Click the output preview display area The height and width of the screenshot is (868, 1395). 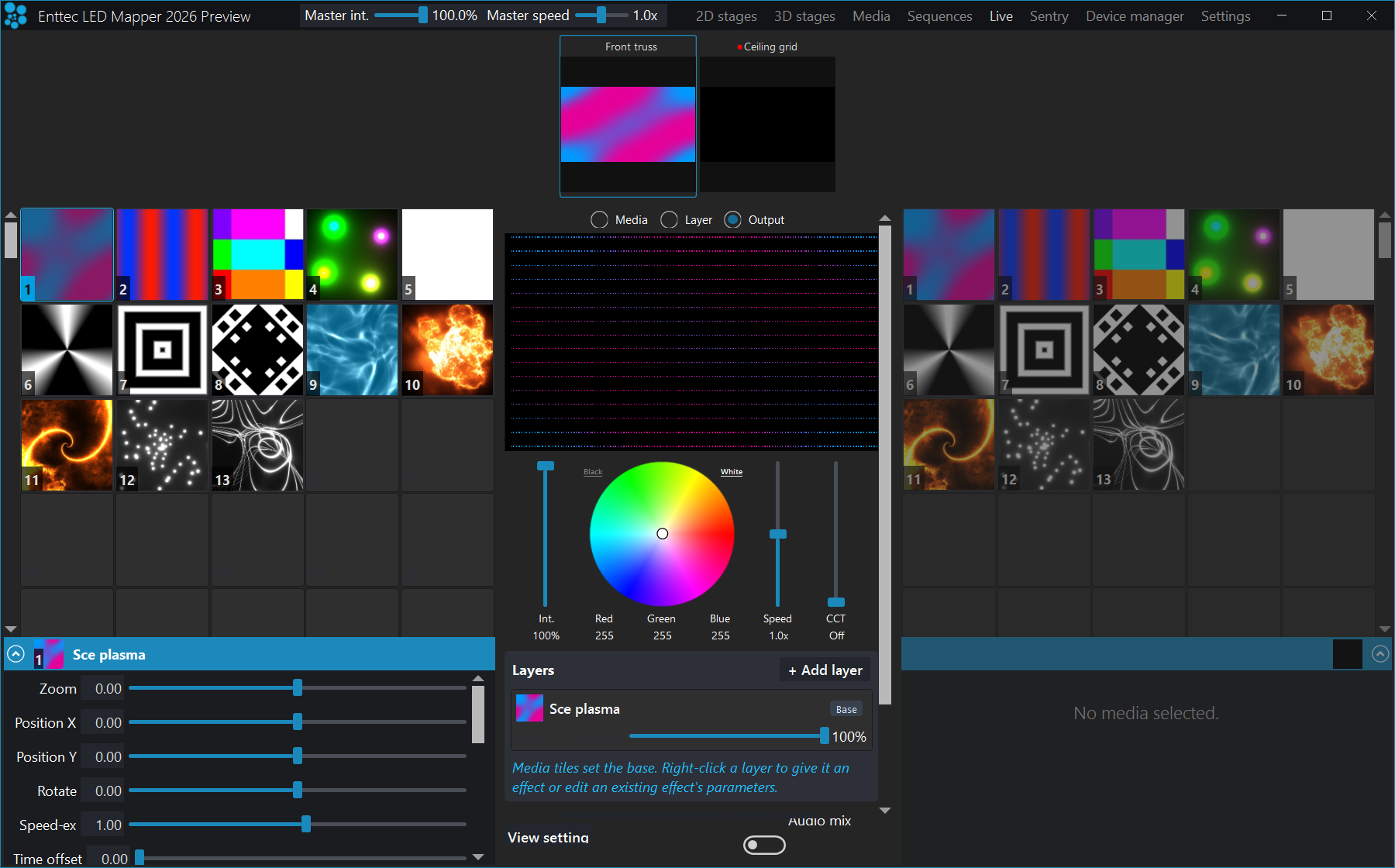tap(692, 342)
